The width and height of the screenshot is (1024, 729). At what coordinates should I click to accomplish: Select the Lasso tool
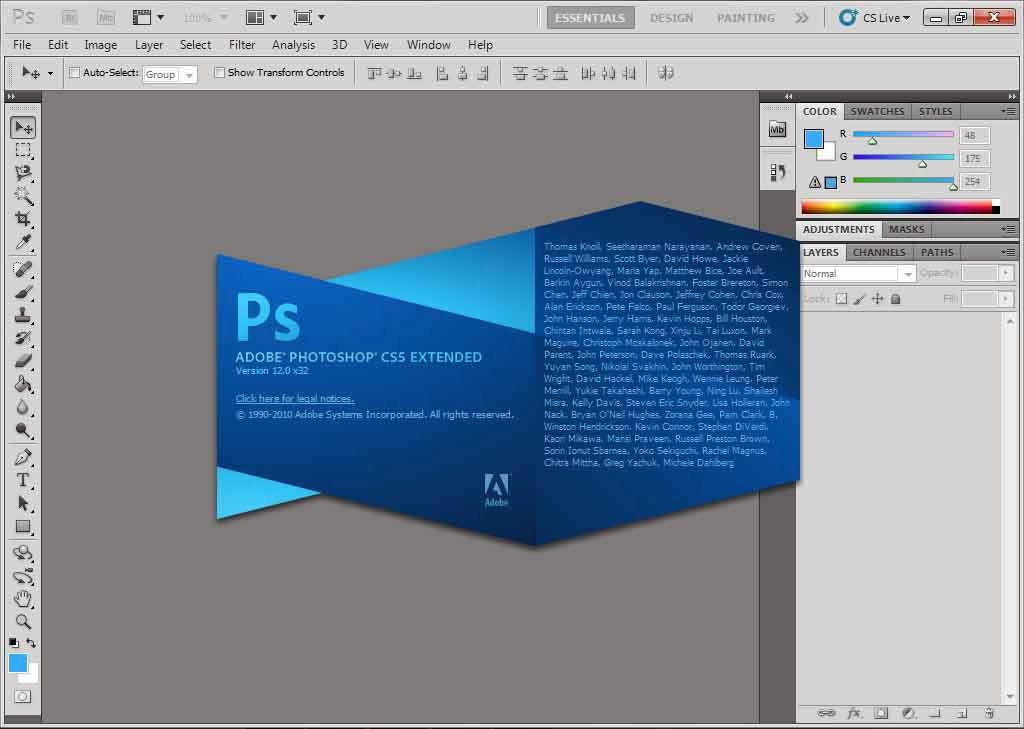click(x=23, y=173)
